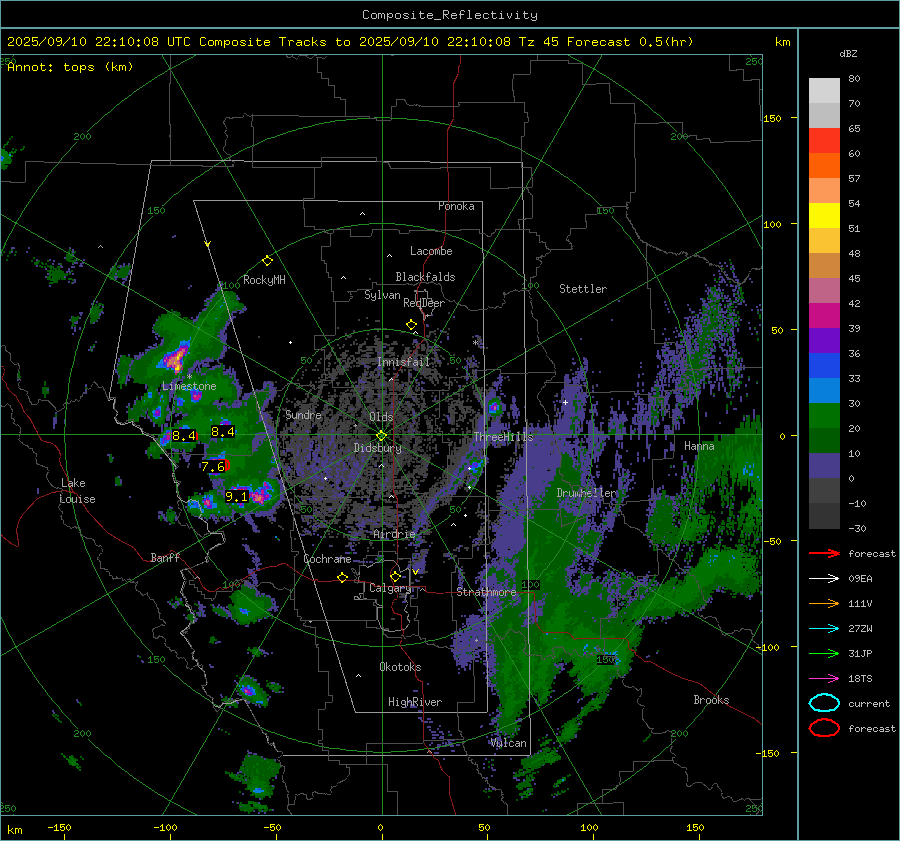Screen dimensions: 900x841
Task: Click the green 31JP arrow legend icon
Action: click(824, 653)
